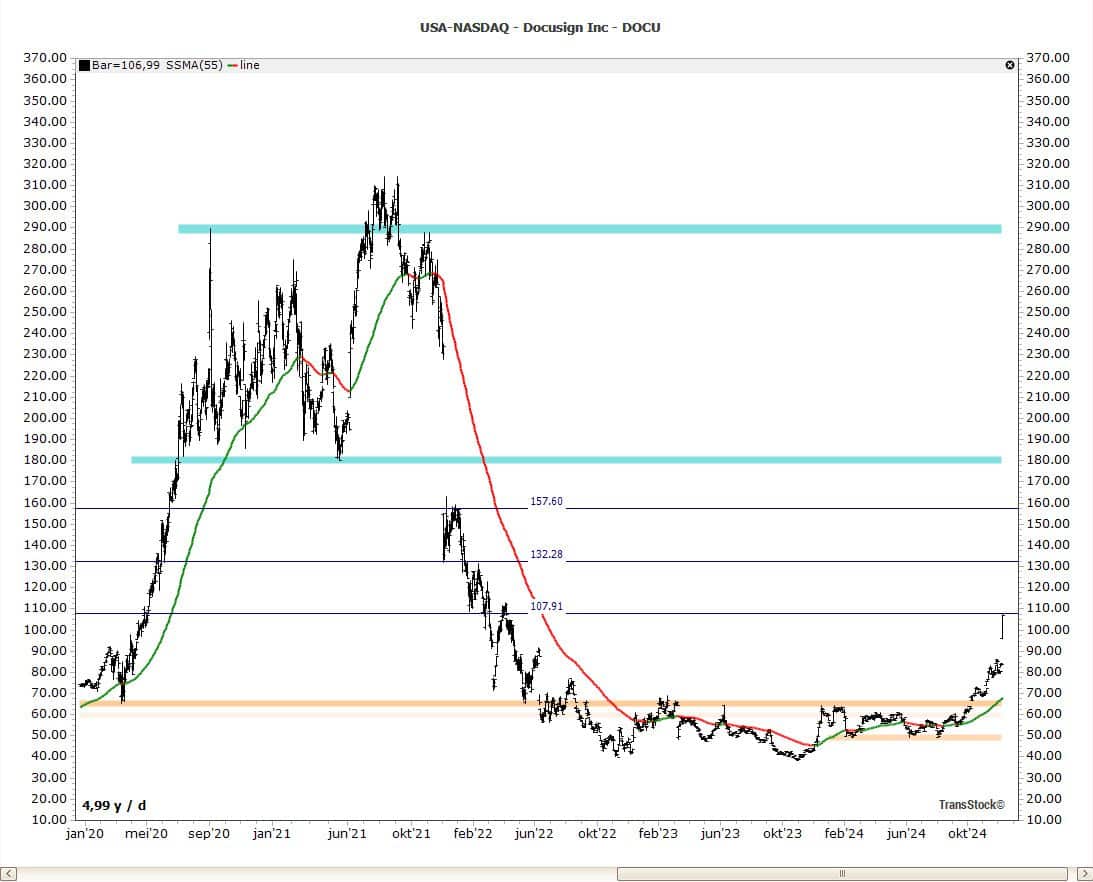1093x882 pixels.
Task: Click the 132.28 level label
Action: pos(546,554)
